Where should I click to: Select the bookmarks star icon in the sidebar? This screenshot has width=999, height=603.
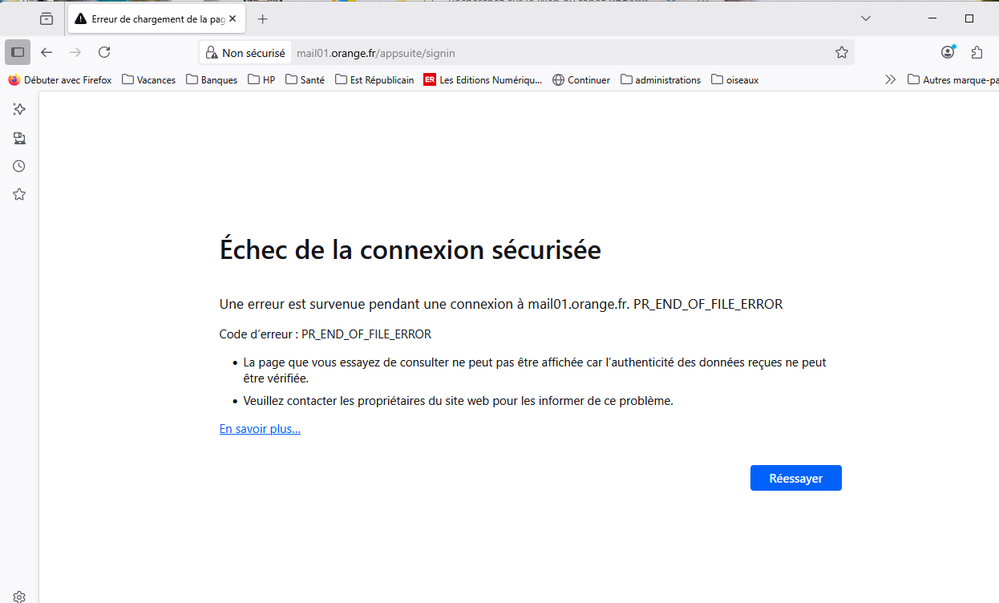(18, 194)
